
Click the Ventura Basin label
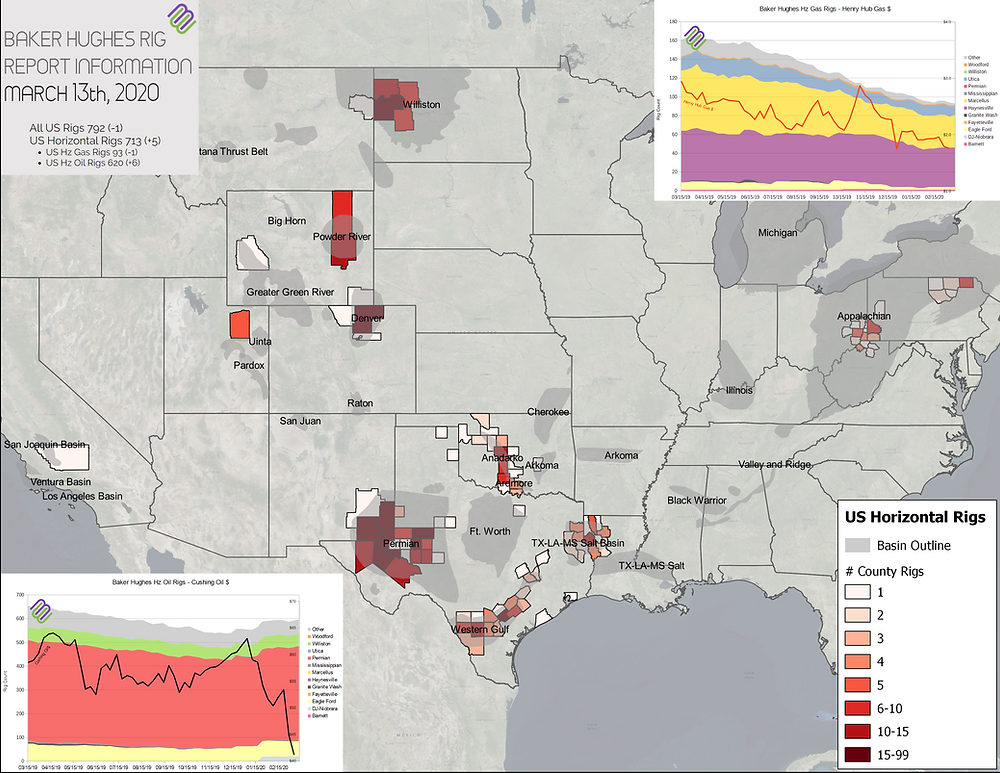click(61, 482)
